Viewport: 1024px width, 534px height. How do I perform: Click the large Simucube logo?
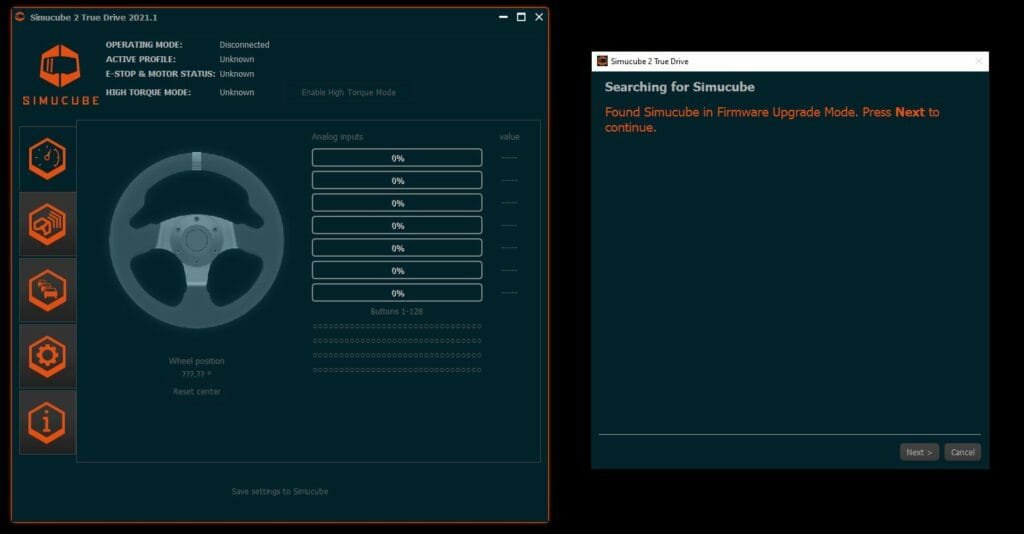59,74
